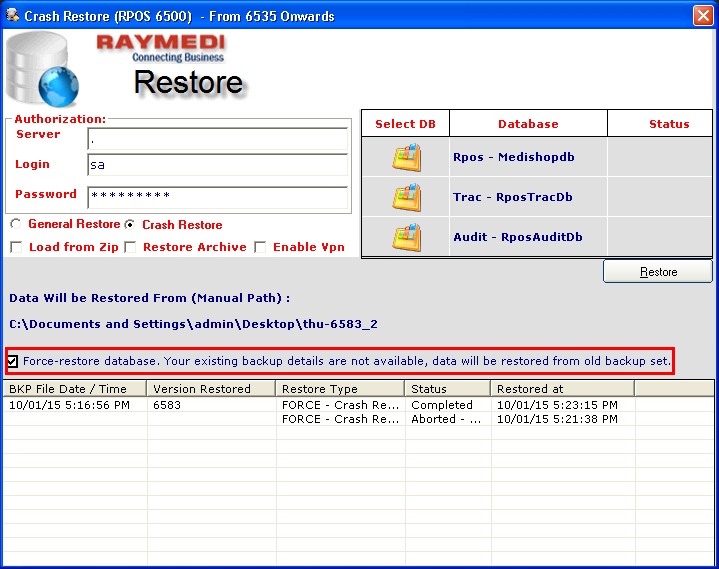Click the database globe logo image
The height and width of the screenshot is (569, 719).
(x=43, y=69)
